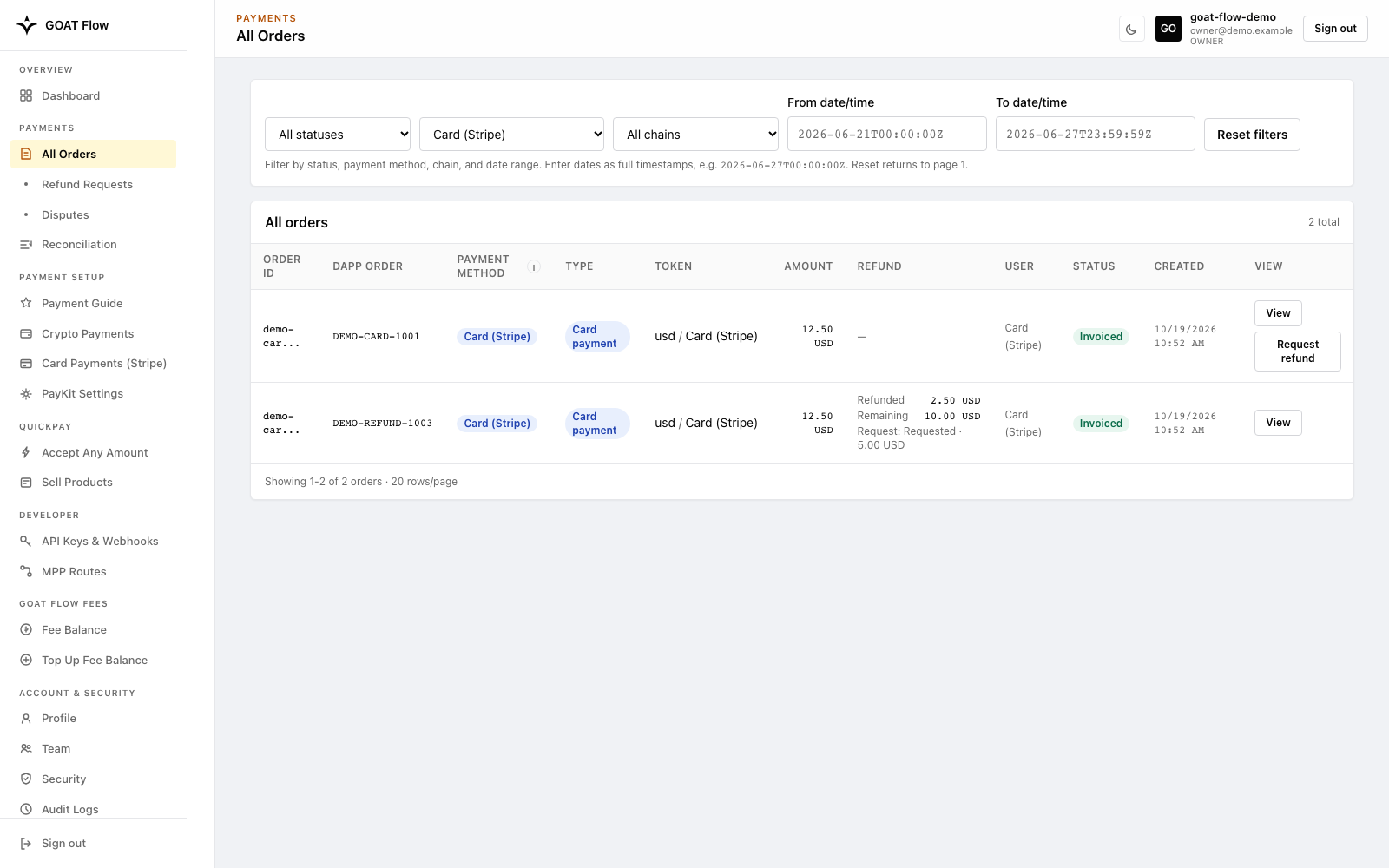Click the GOAT Flow logo icon
Image resolution: width=1389 pixels, height=868 pixels.
pos(27,25)
